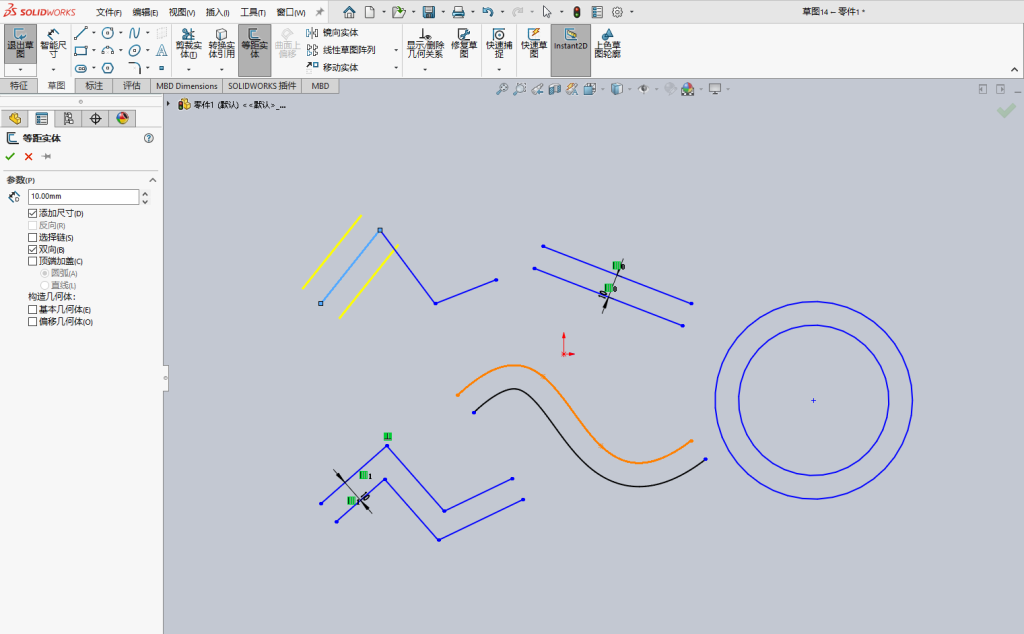Viewport: 1024px width, 634px height.
Task: Click the 镜向实体 mirror tool
Action: click(332, 33)
